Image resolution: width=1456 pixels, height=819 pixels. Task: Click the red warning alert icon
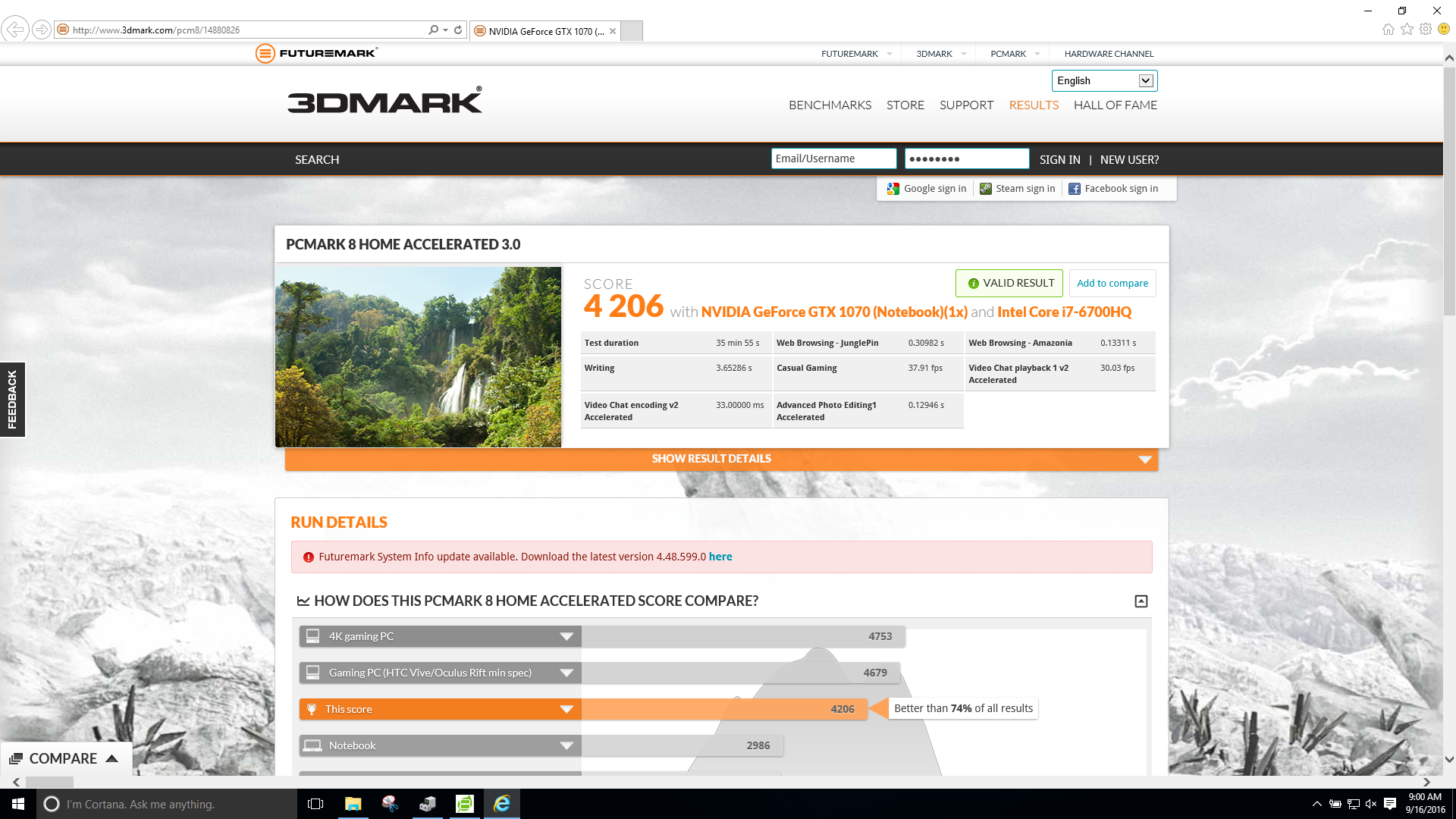[x=308, y=557]
